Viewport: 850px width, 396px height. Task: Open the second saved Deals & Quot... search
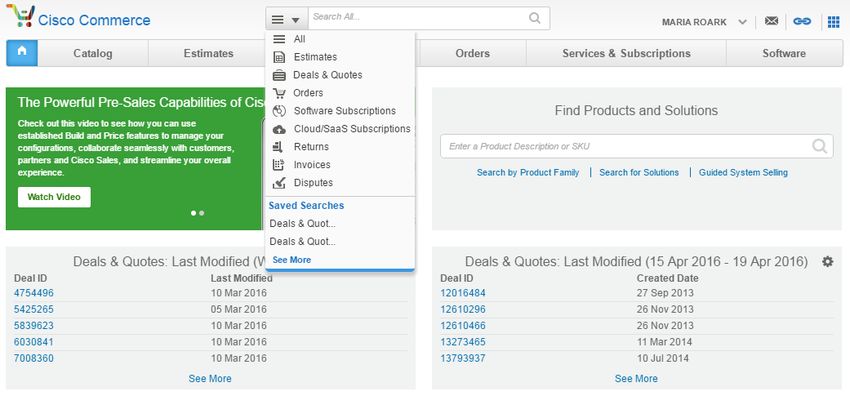click(302, 241)
